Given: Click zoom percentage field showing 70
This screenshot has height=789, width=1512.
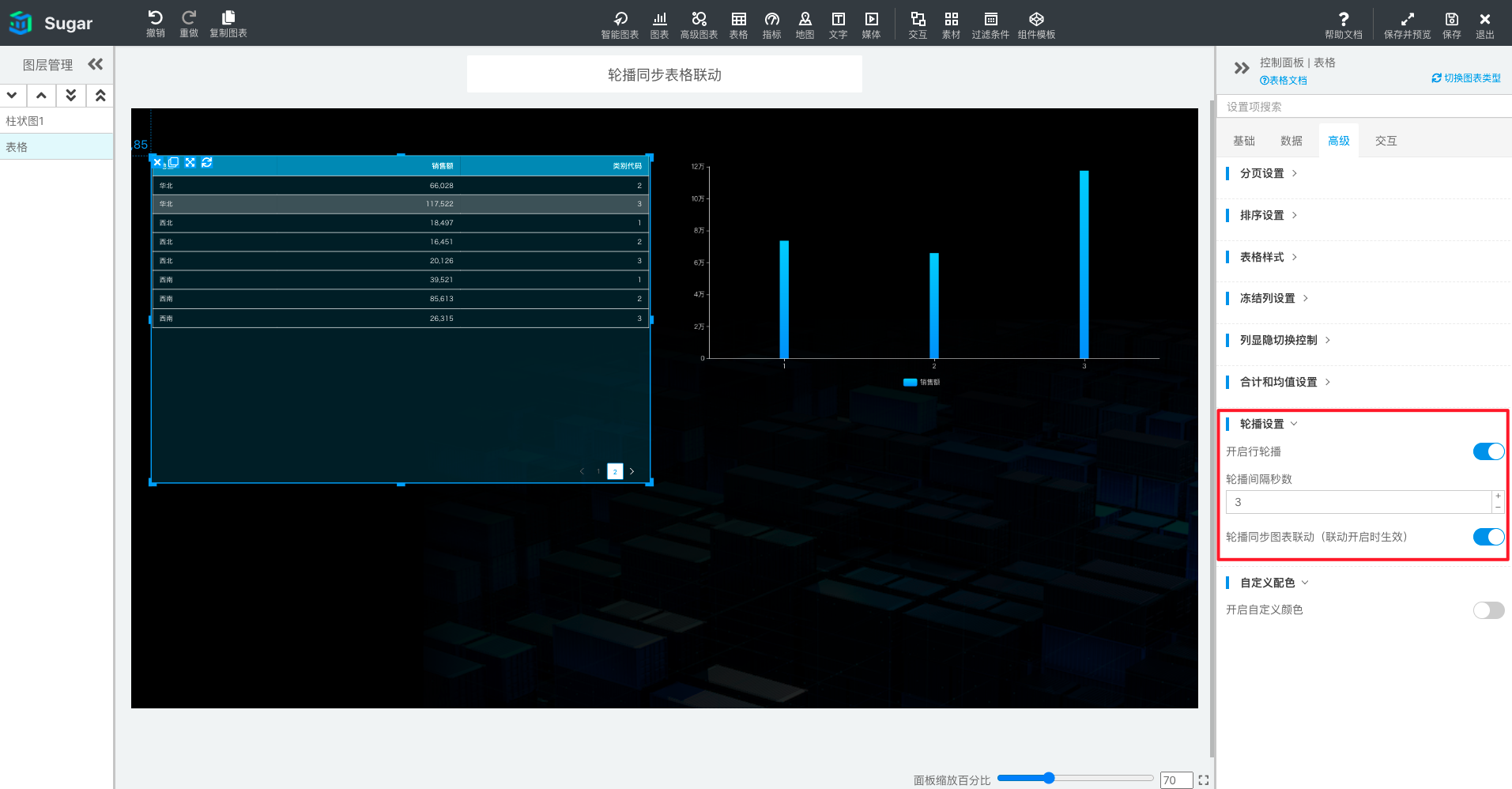Looking at the screenshot, I should [x=1176, y=780].
